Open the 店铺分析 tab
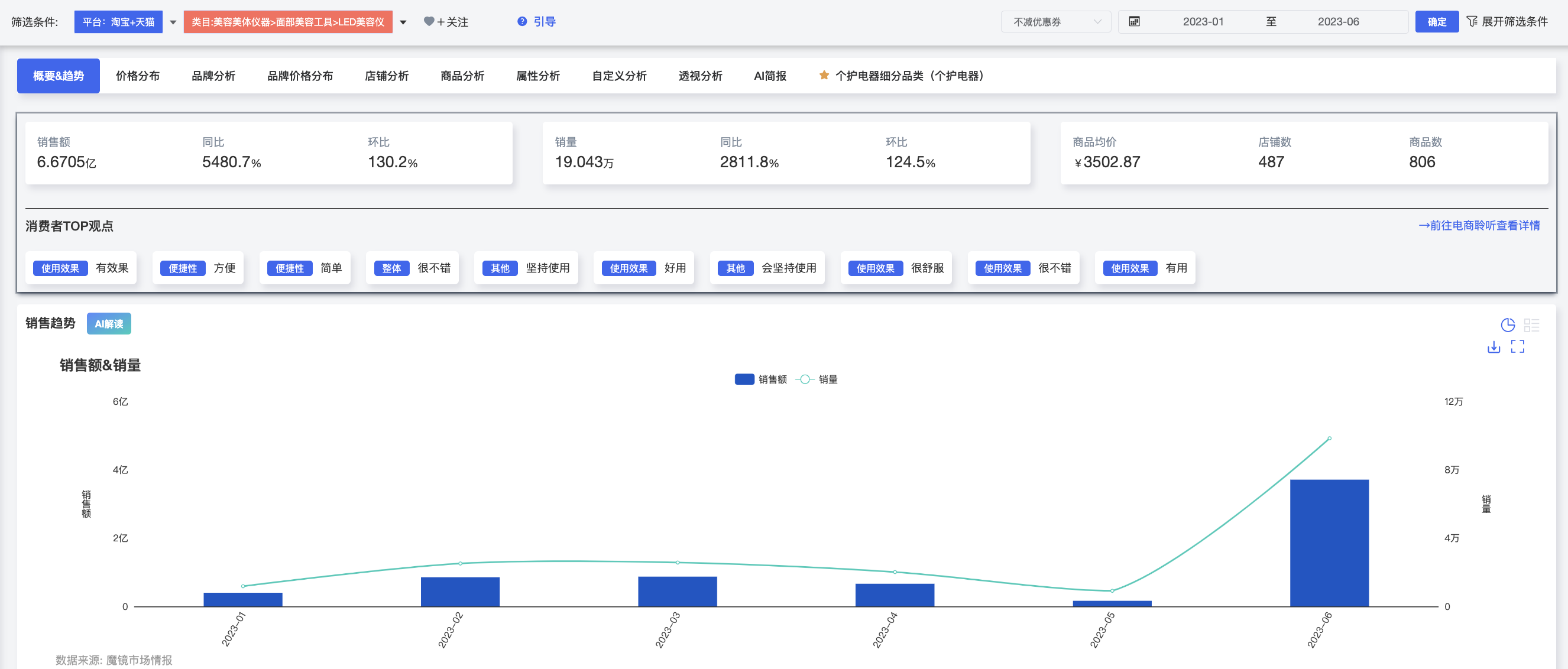 [x=387, y=76]
